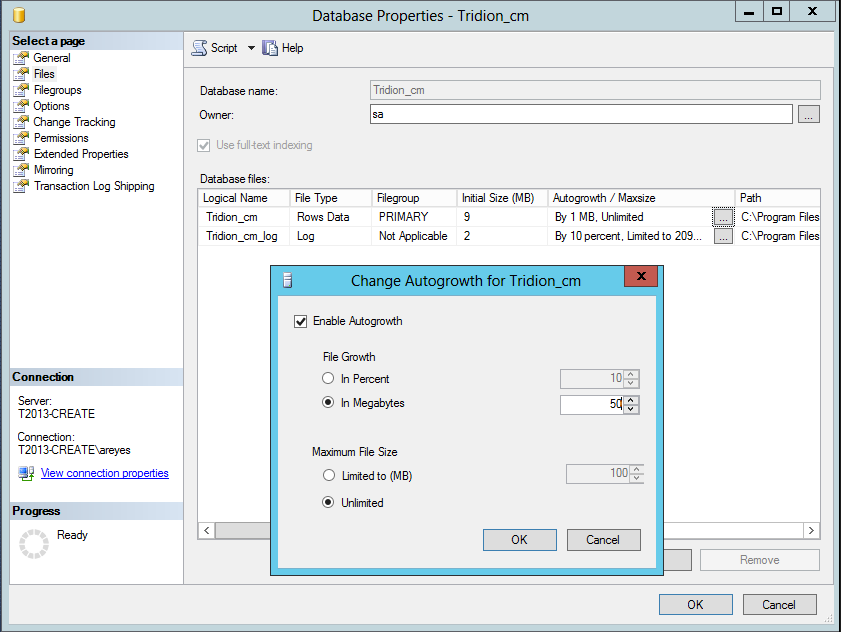Viewport: 841px width, 632px height.
Task: Select the In Percent radio button
Action: [x=328, y=379]
